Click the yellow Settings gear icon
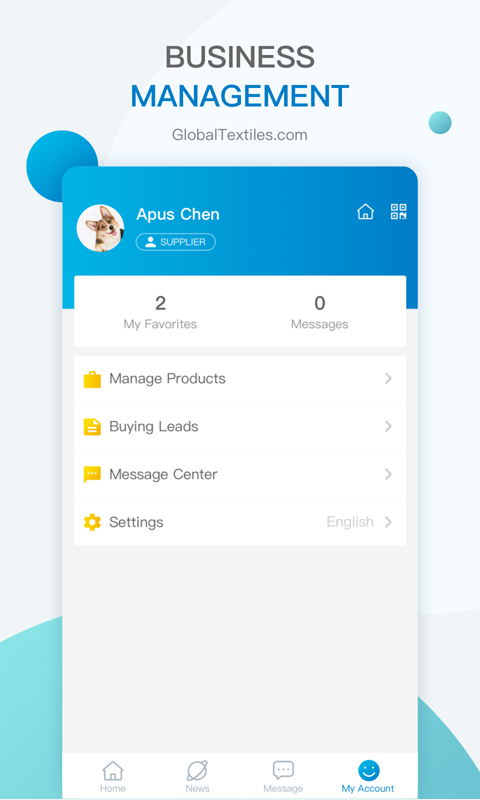Screen dimensions: 480x800 coord(92,522)
